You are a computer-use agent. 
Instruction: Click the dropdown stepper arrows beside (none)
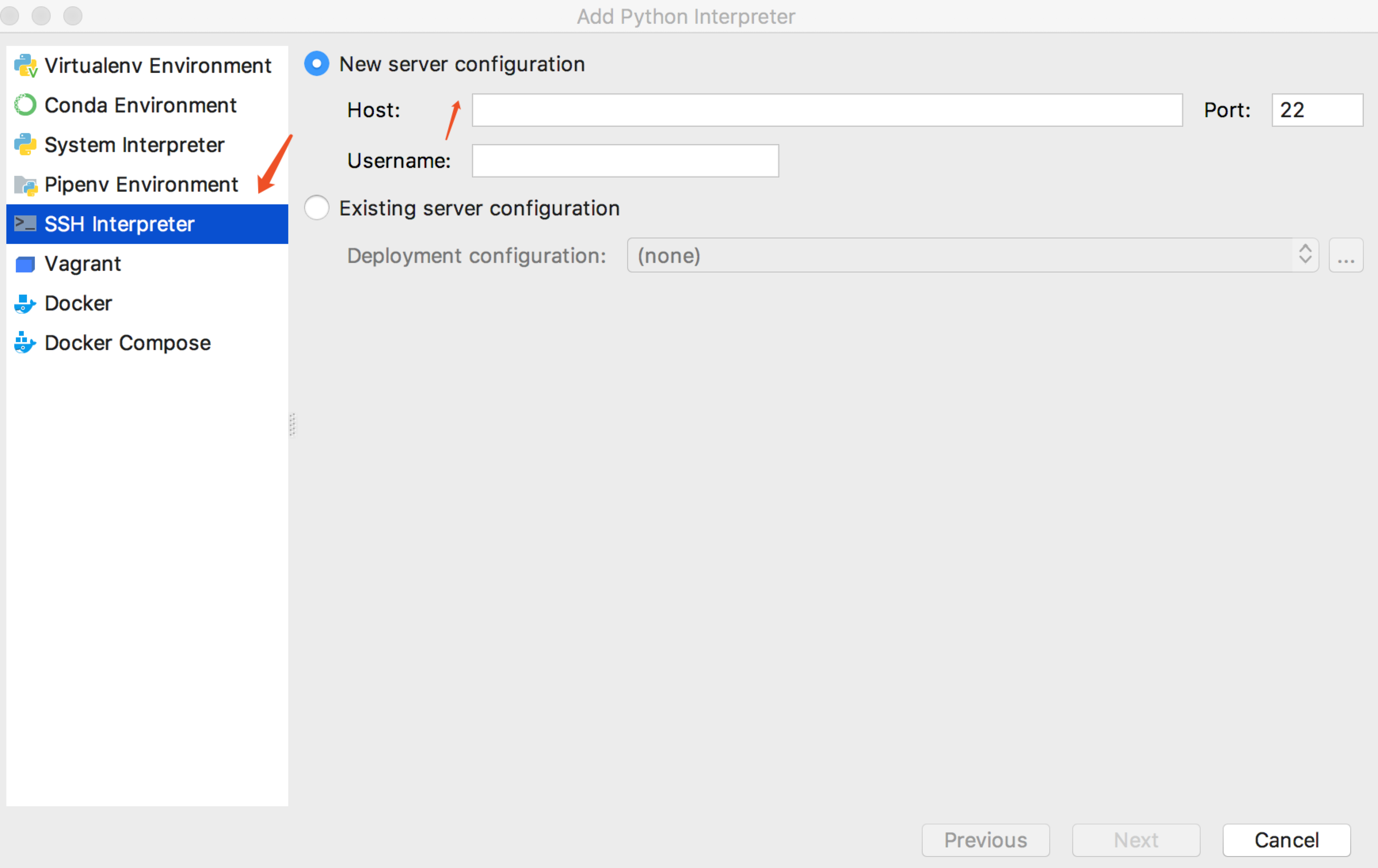1305,255
